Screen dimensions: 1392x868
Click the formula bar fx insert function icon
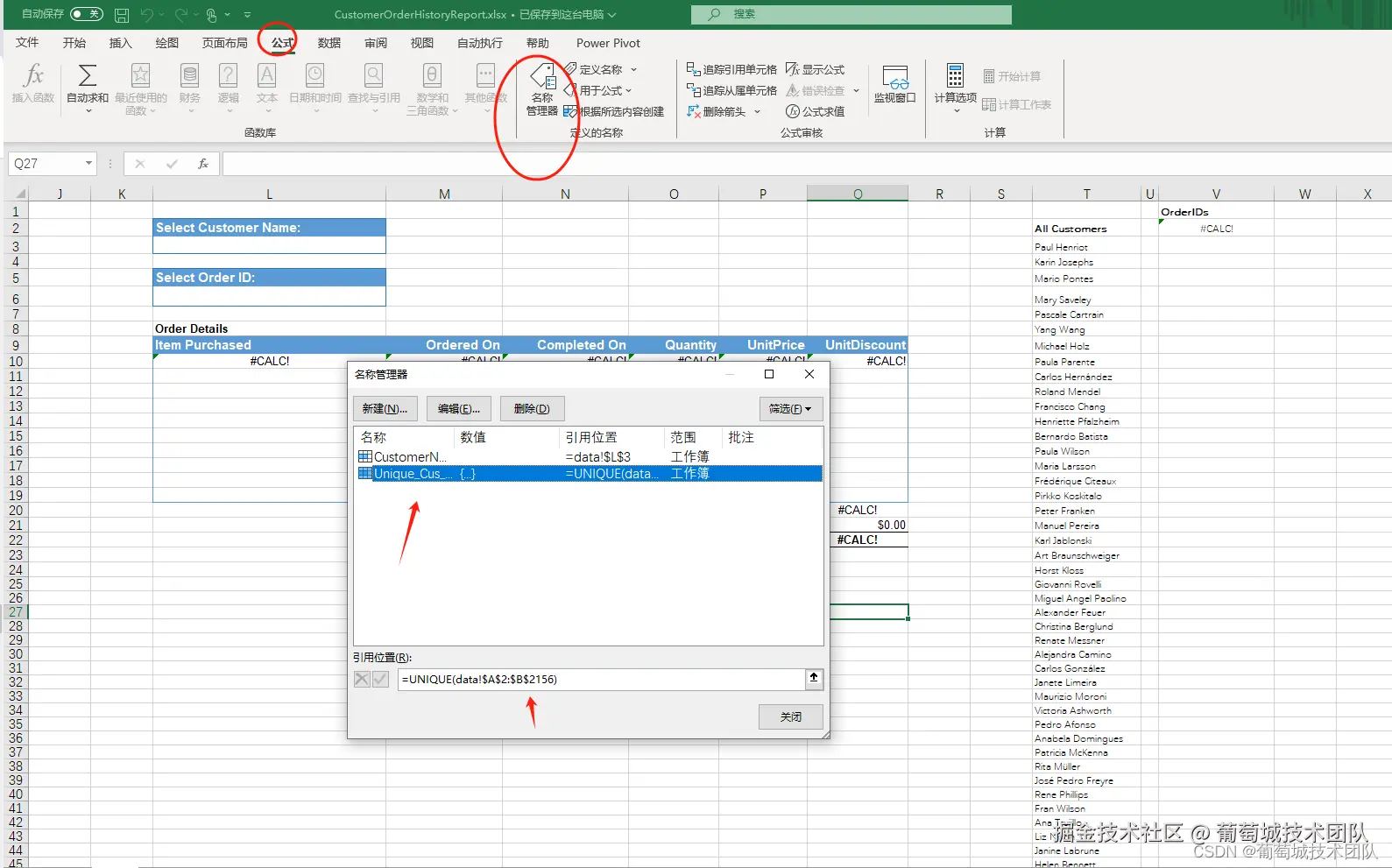pos(202,164)
